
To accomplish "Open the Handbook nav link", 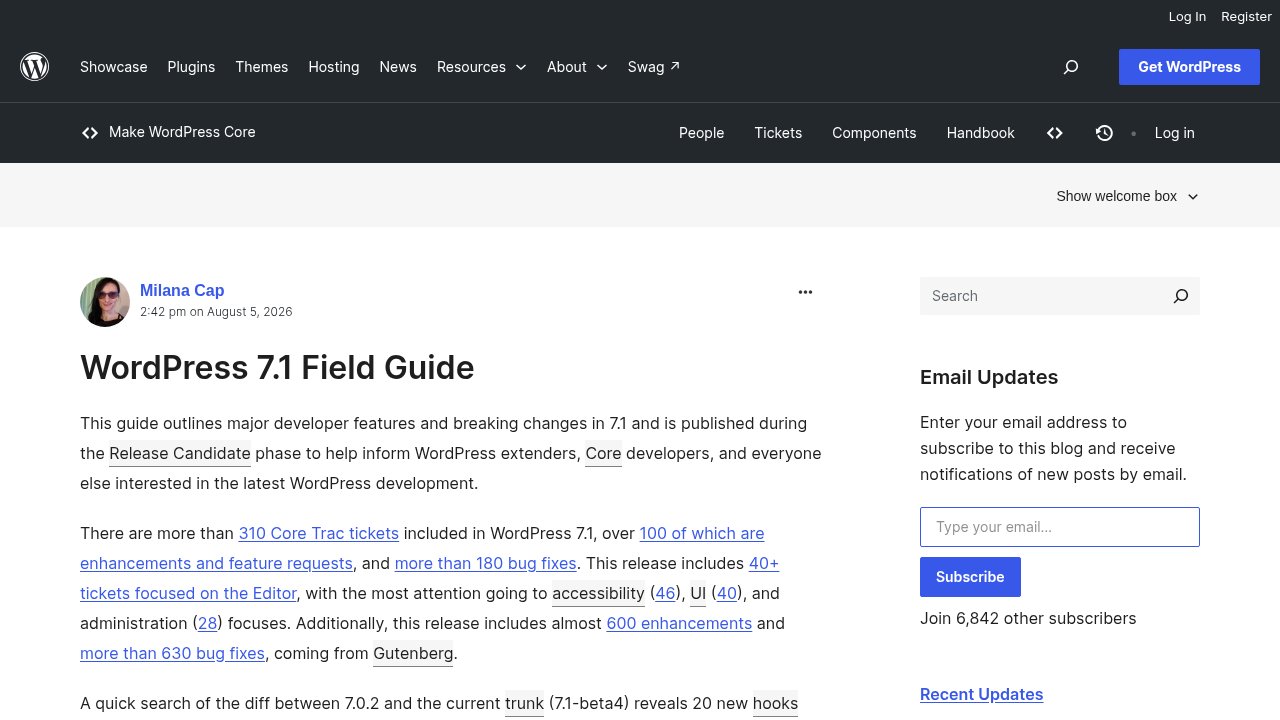I will [x=981, y=133].
